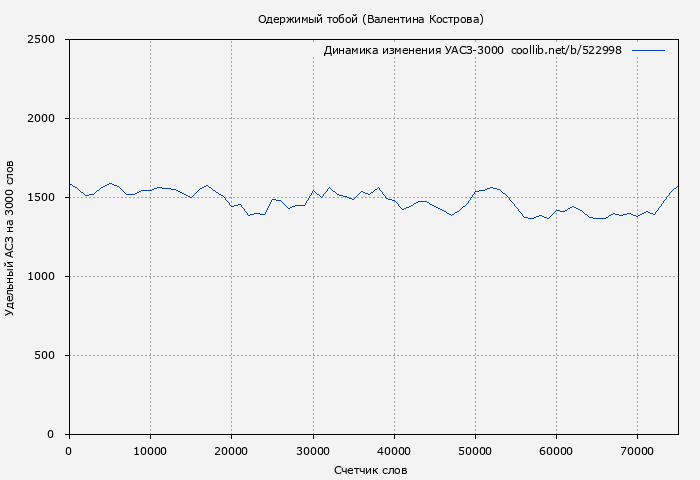Screen dimensions: 700x480
Task: Click the horizontal axis label "Счетчик слов"
Action: [370, 470]
